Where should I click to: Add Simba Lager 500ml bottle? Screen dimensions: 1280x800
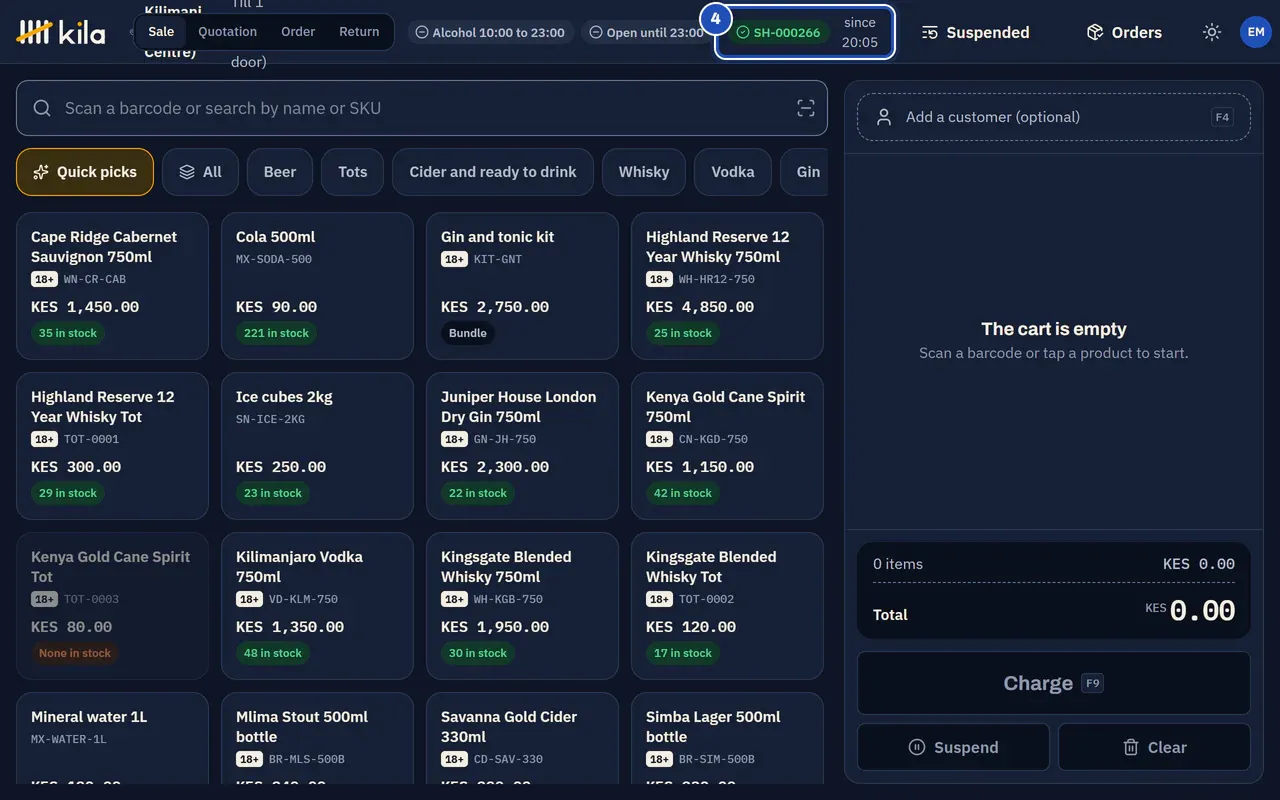(x=727, y=738)
